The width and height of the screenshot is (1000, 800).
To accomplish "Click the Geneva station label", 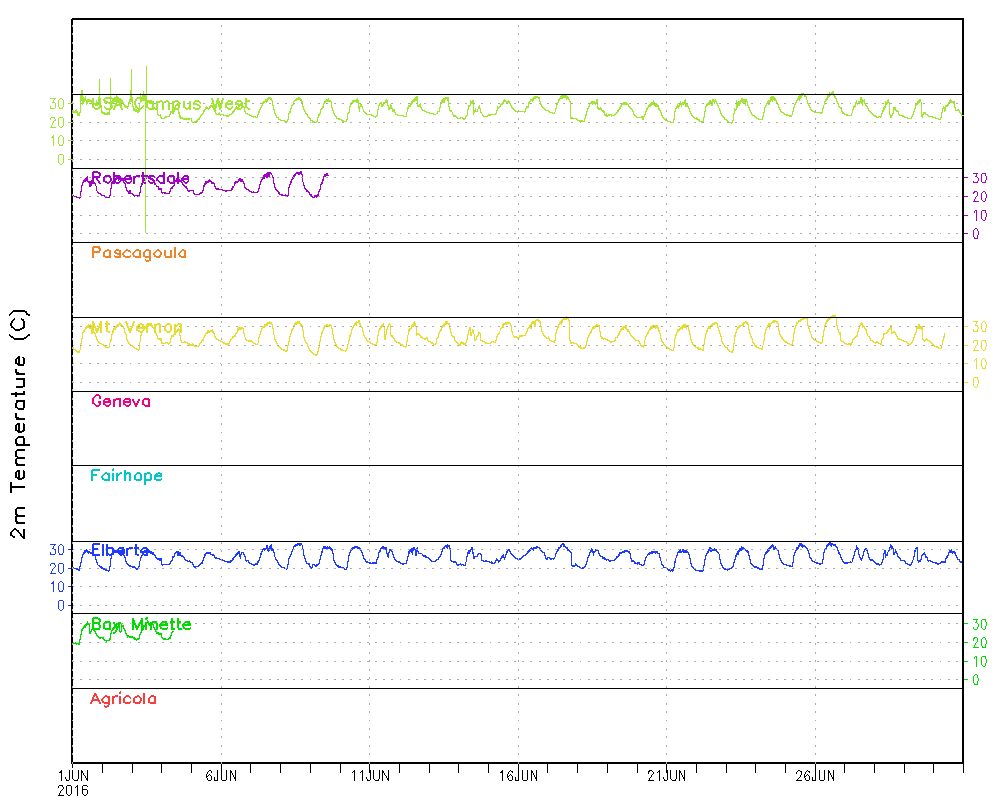I will 120,401.
